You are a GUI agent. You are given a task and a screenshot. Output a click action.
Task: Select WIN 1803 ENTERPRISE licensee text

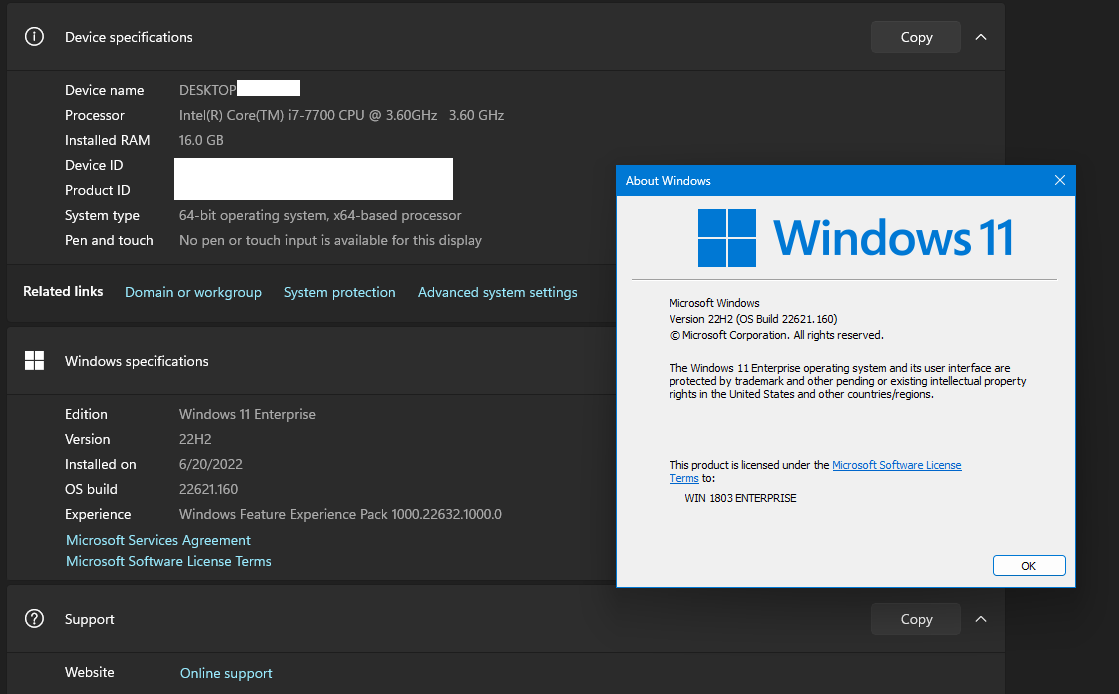tap(740, 498)
